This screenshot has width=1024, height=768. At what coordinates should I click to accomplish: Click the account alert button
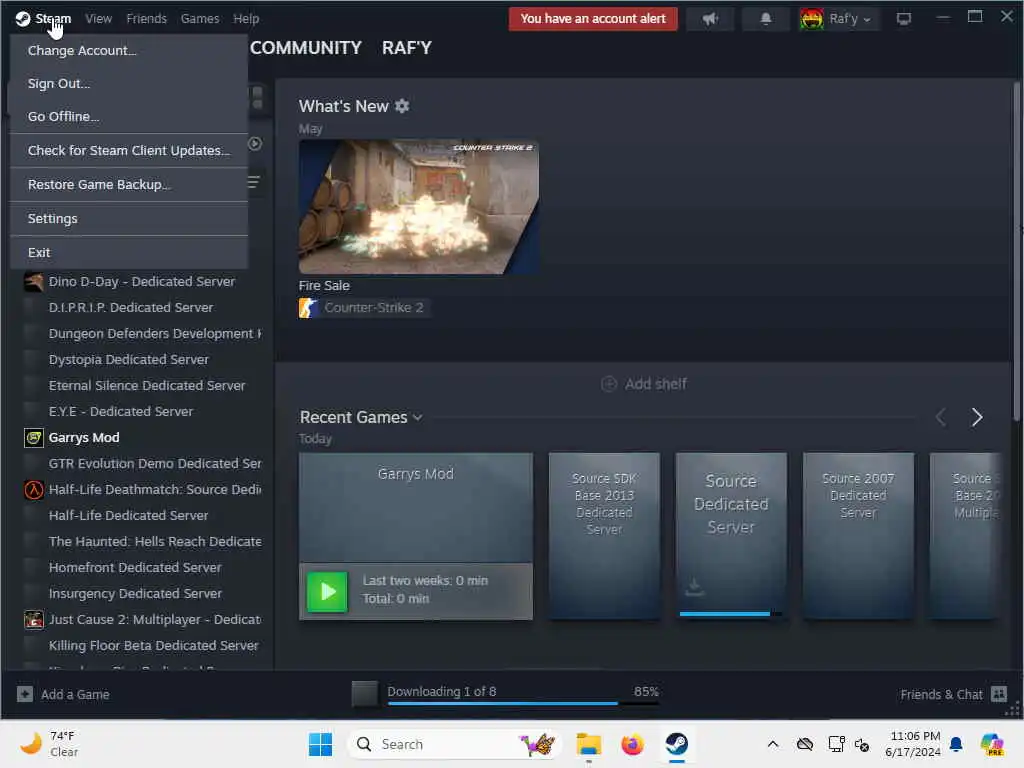[593, 19]
